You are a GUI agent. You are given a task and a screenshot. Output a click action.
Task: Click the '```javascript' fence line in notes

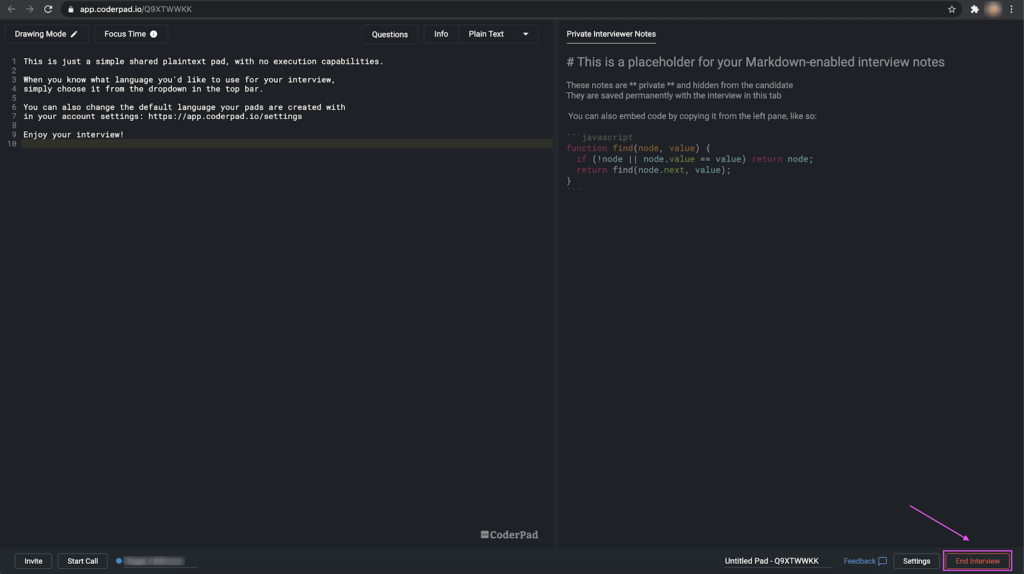pyautogui.click(x=600, y=137)
